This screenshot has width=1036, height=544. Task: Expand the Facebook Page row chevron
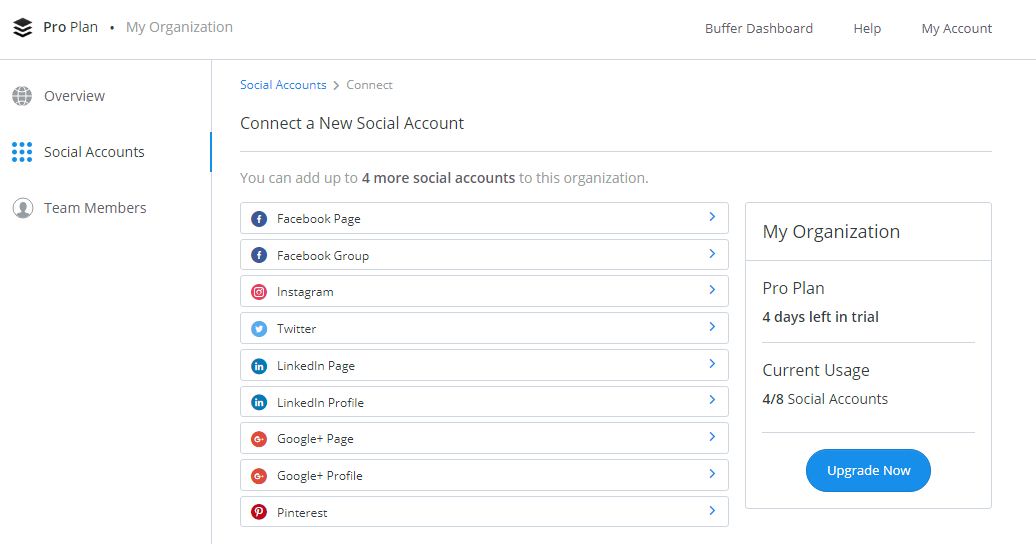coord(712,217)
